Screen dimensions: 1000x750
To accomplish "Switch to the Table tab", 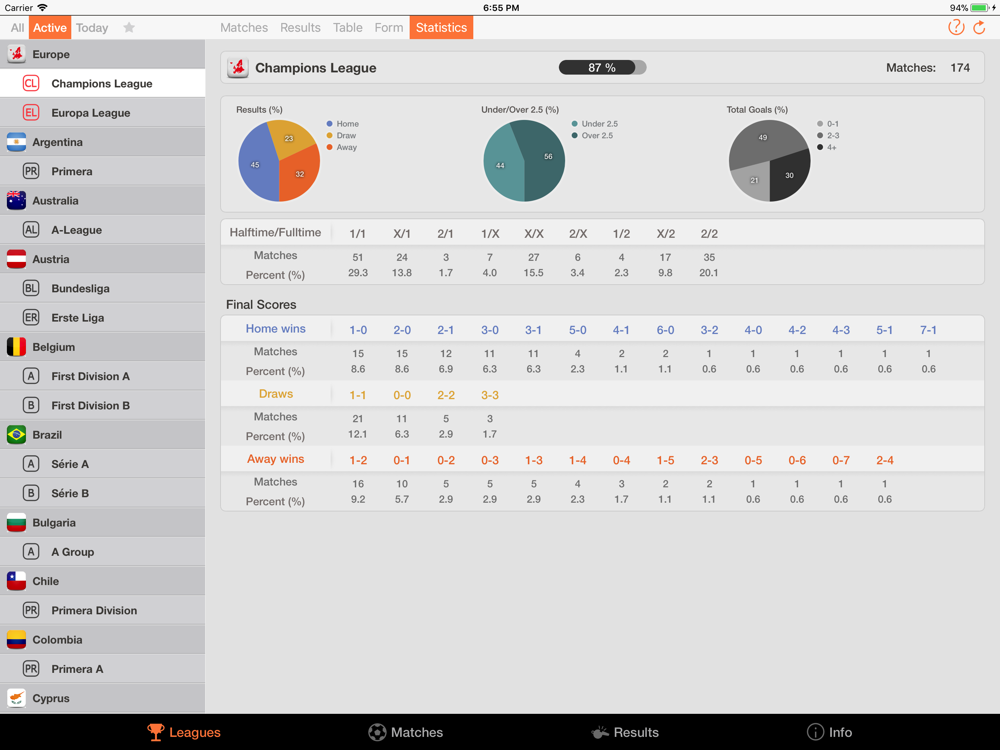I will click(x=348, y=27).
